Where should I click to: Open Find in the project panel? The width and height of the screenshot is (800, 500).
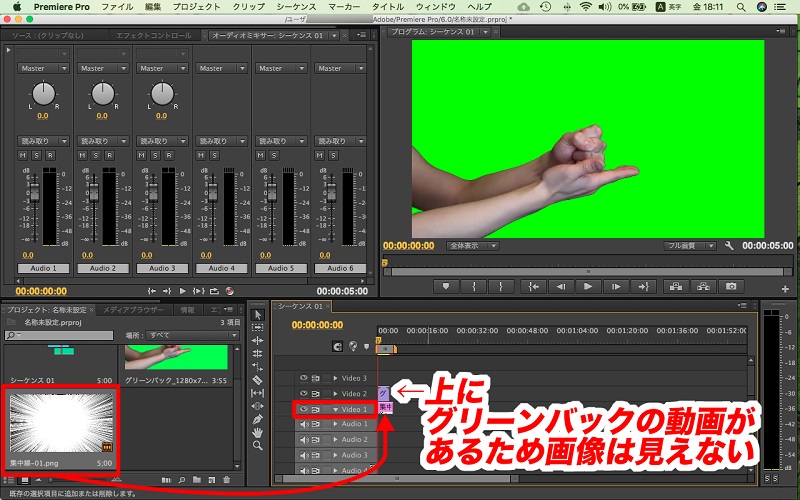182,480
